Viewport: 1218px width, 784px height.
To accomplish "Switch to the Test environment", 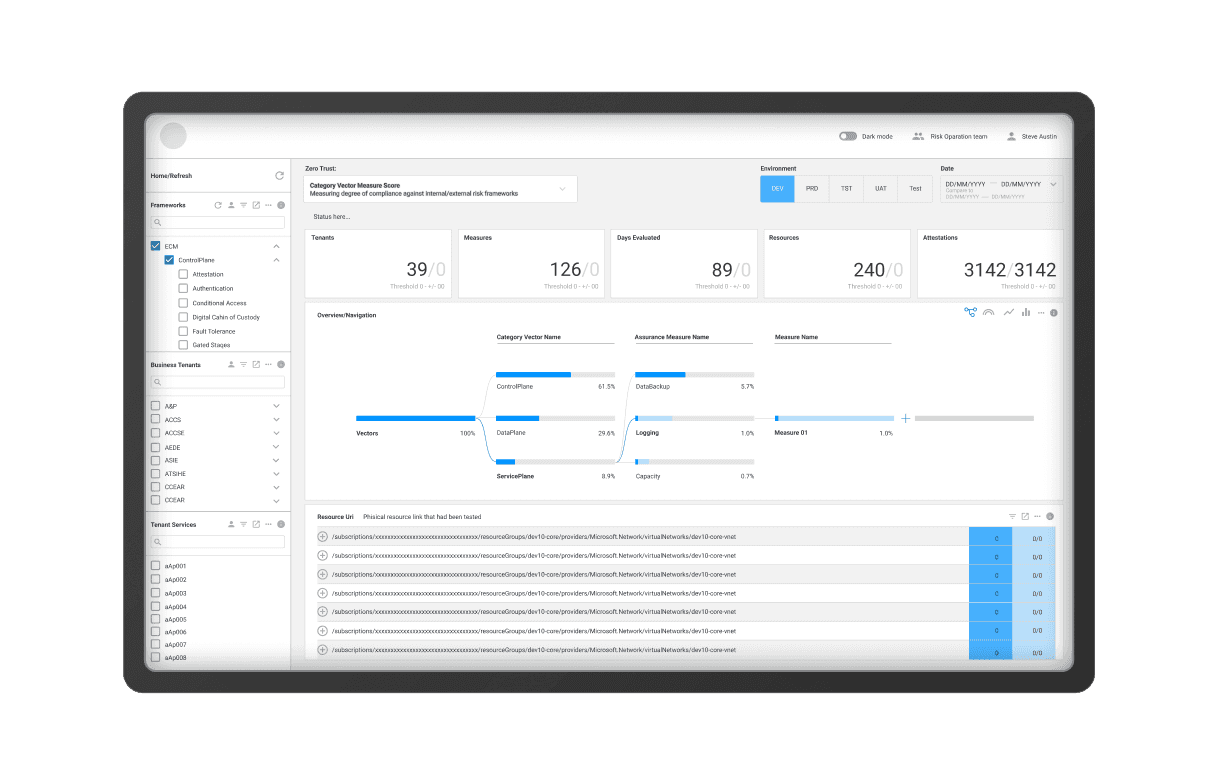I will (915, 189).
